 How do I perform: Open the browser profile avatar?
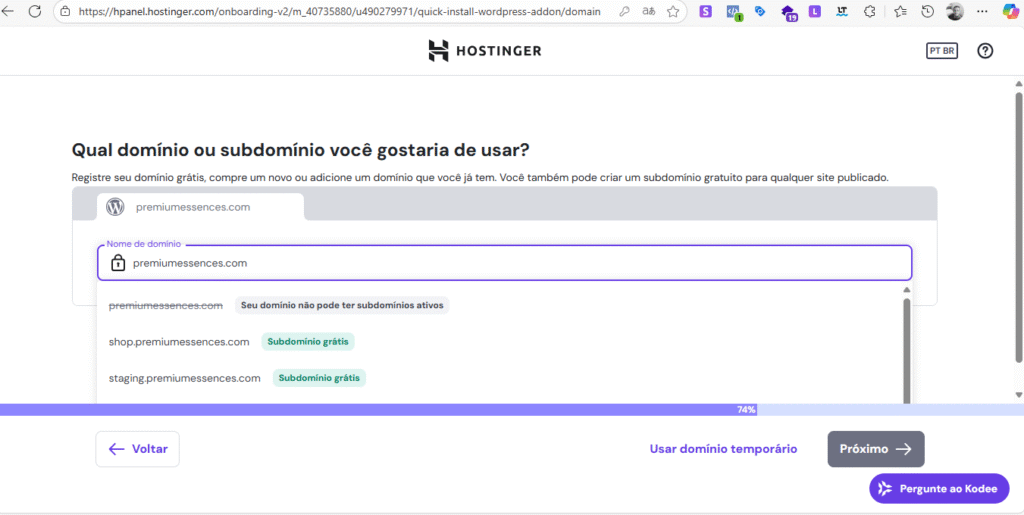point(955,11)
